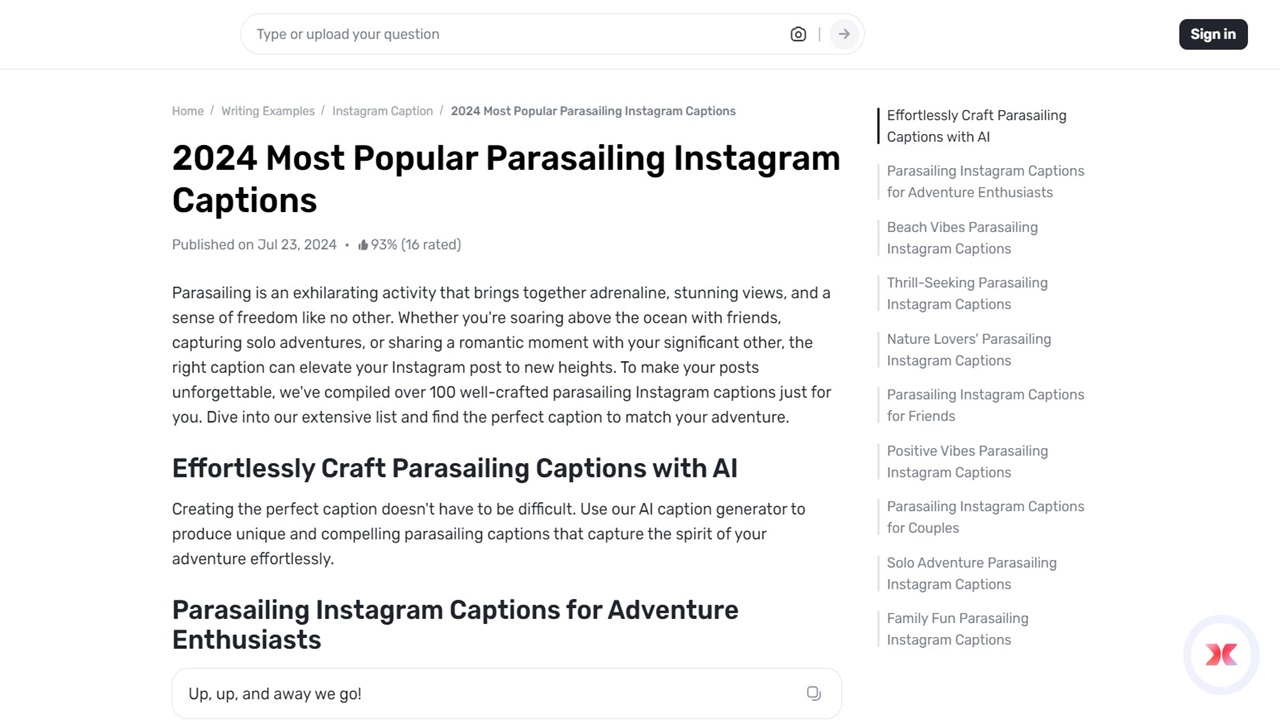Select 'Positive Vibes Parasailing Instagram Captions'

(966, 461)
